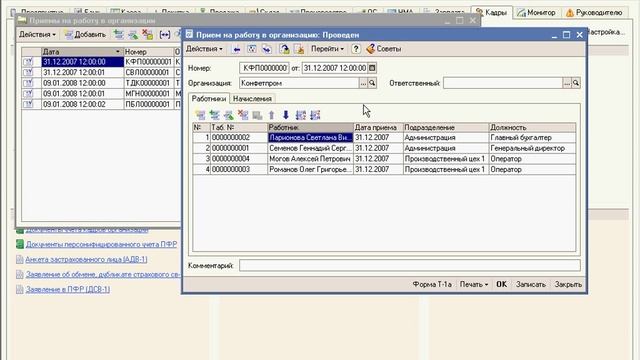
Task: Click the Главный бухгалтер position cell
Action: point(532,138)
